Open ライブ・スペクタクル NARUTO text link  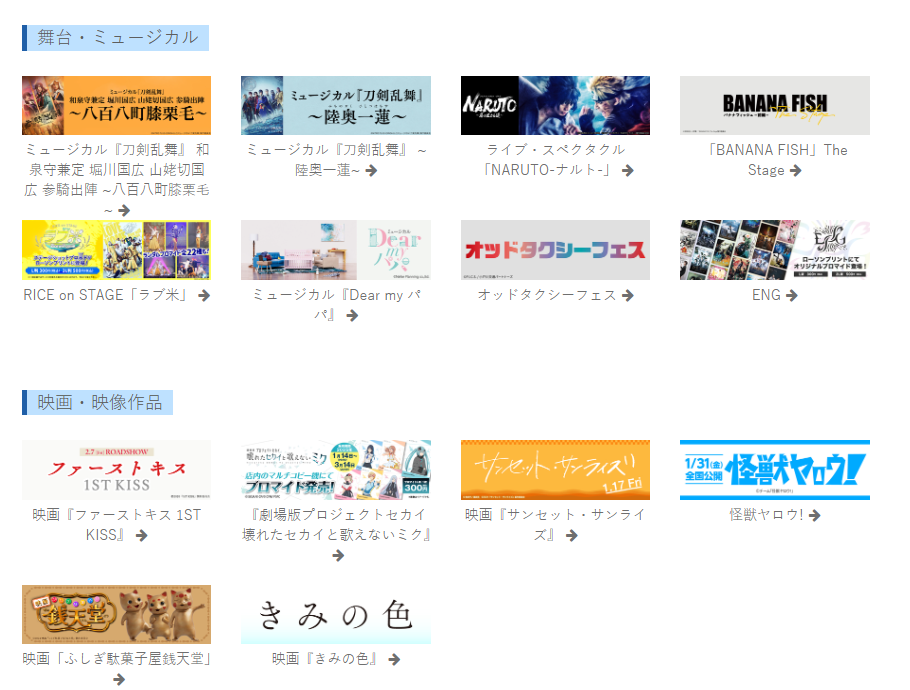(x=555, y=160)
